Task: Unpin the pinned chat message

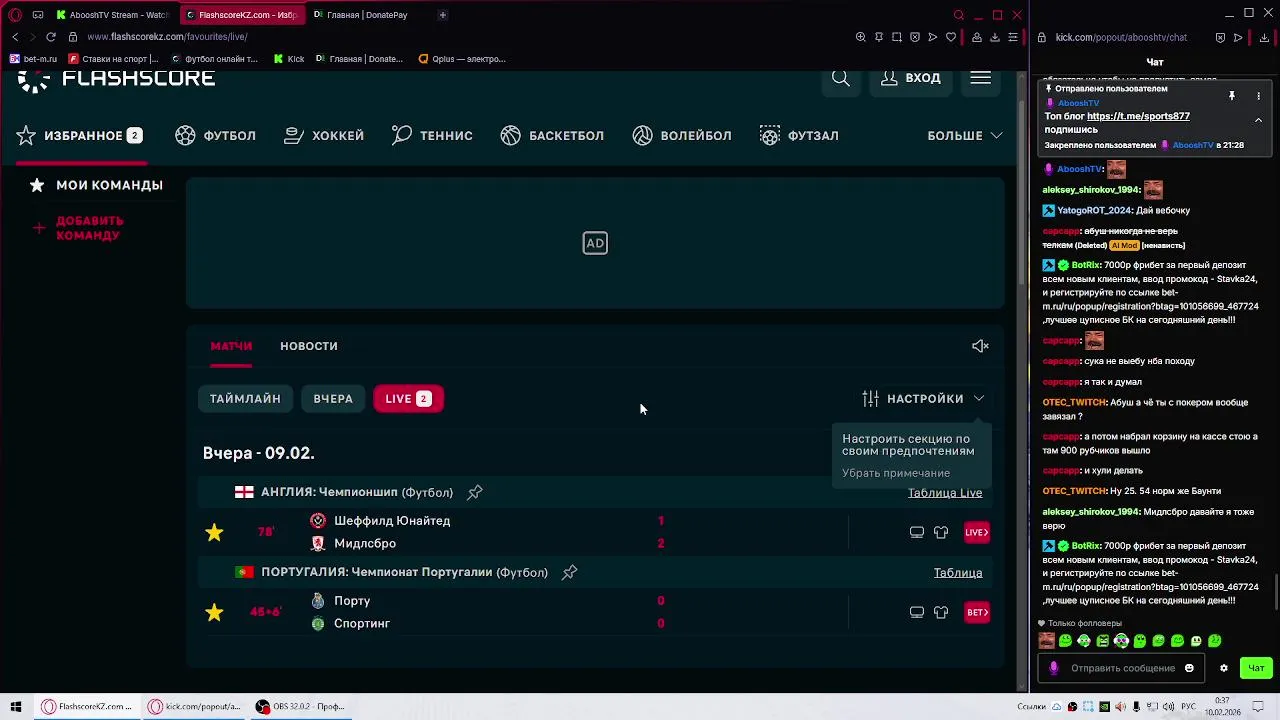Action: coord(1232,96)
